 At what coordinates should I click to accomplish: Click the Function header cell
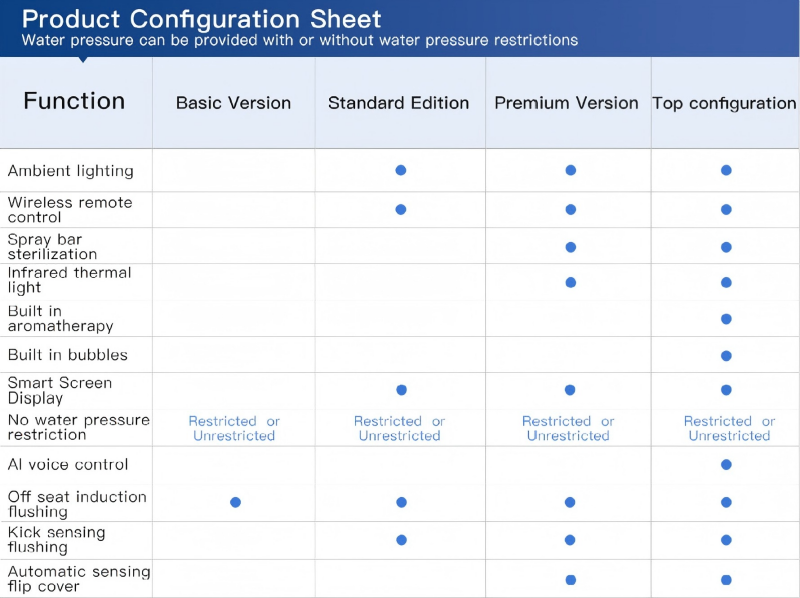click(74, 101)
